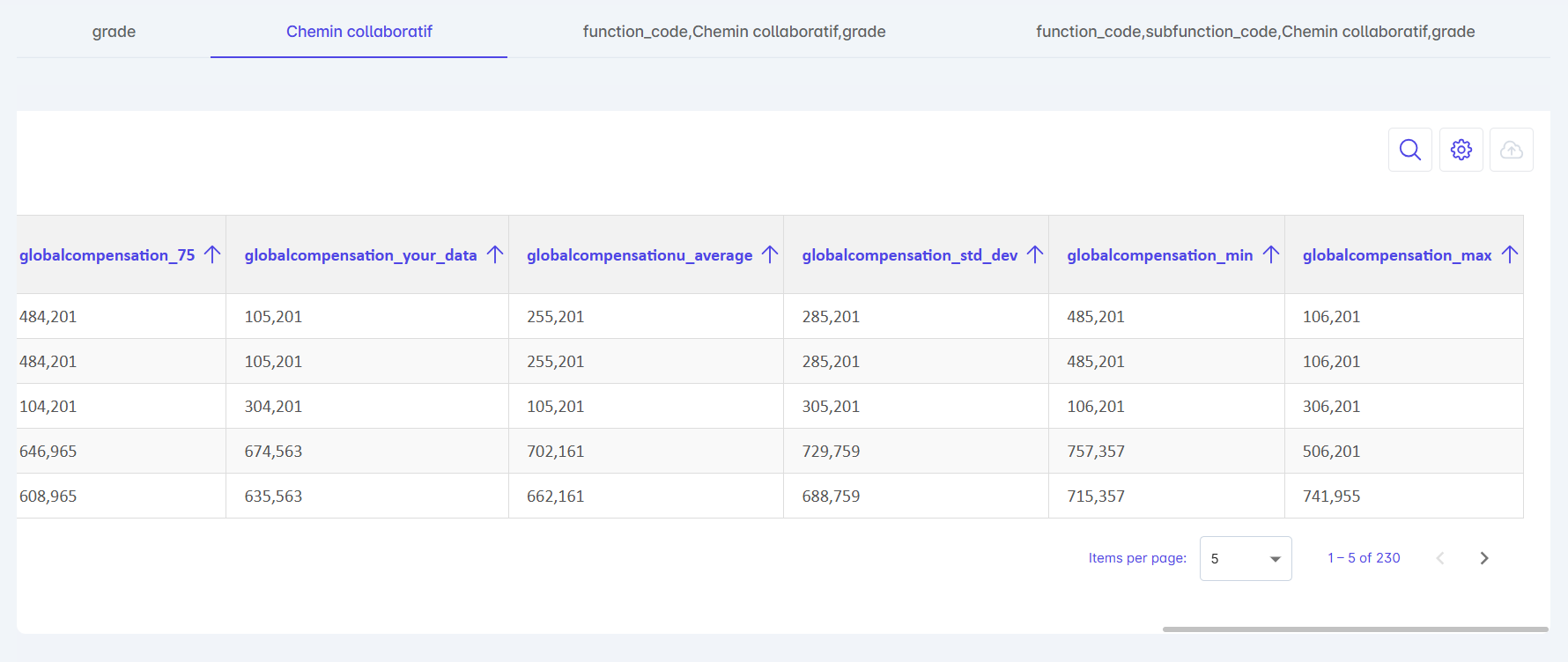Viewport: 1568px width, 662px height.
Task: Sort by globalcompensation_your_data arrow
Action: pos(495,254)
